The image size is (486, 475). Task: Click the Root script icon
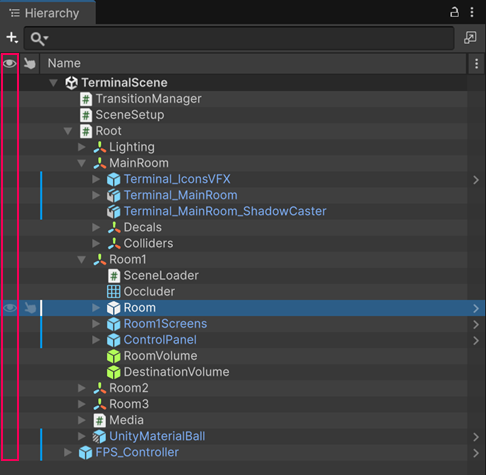(x=86, y=131)
